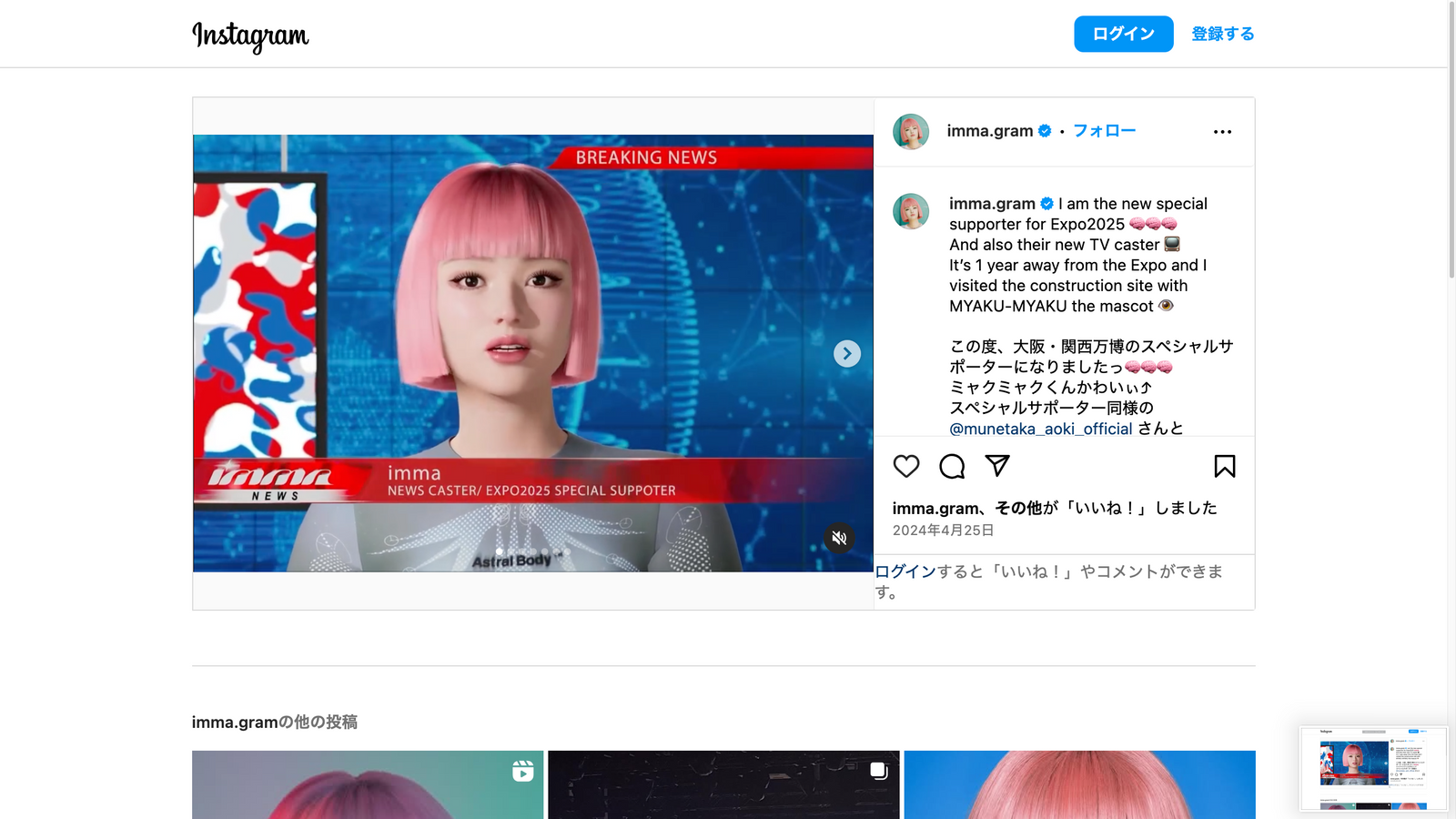Like the post with heart icon
Screen dimensions: 1456x819
pos(905,466)
